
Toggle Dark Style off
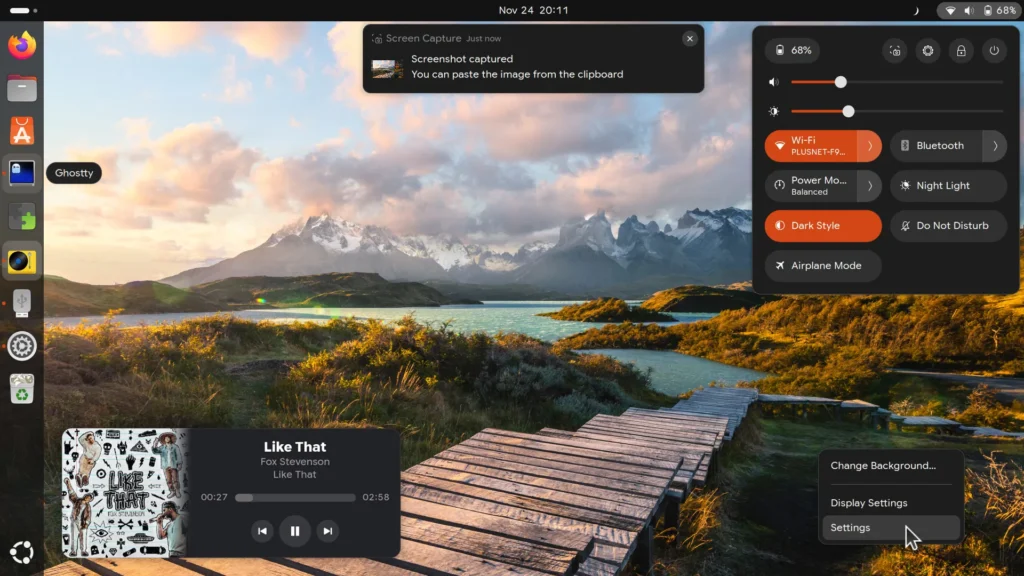coord(822,226)
